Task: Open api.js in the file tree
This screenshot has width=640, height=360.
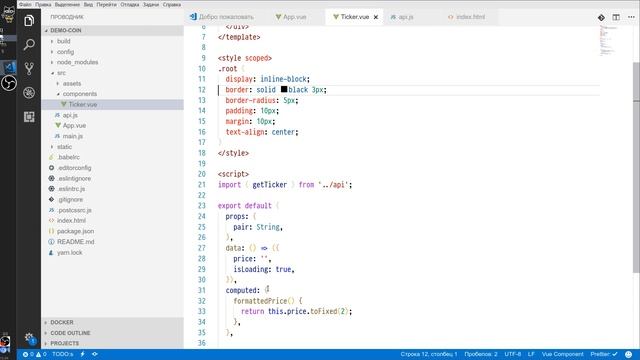Action: 112,115
